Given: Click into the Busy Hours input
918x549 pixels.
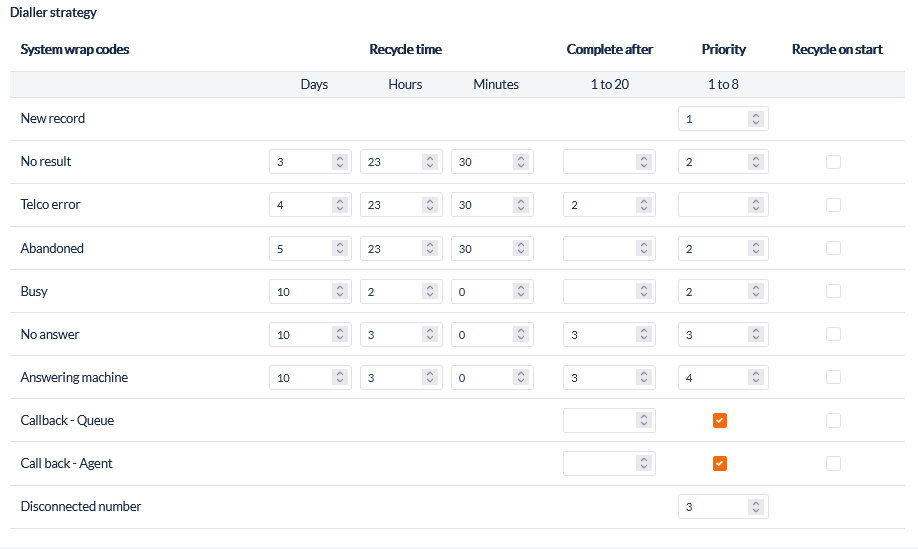Looking at the screenshot, I should pyautogui.click(x=390, y=291).
